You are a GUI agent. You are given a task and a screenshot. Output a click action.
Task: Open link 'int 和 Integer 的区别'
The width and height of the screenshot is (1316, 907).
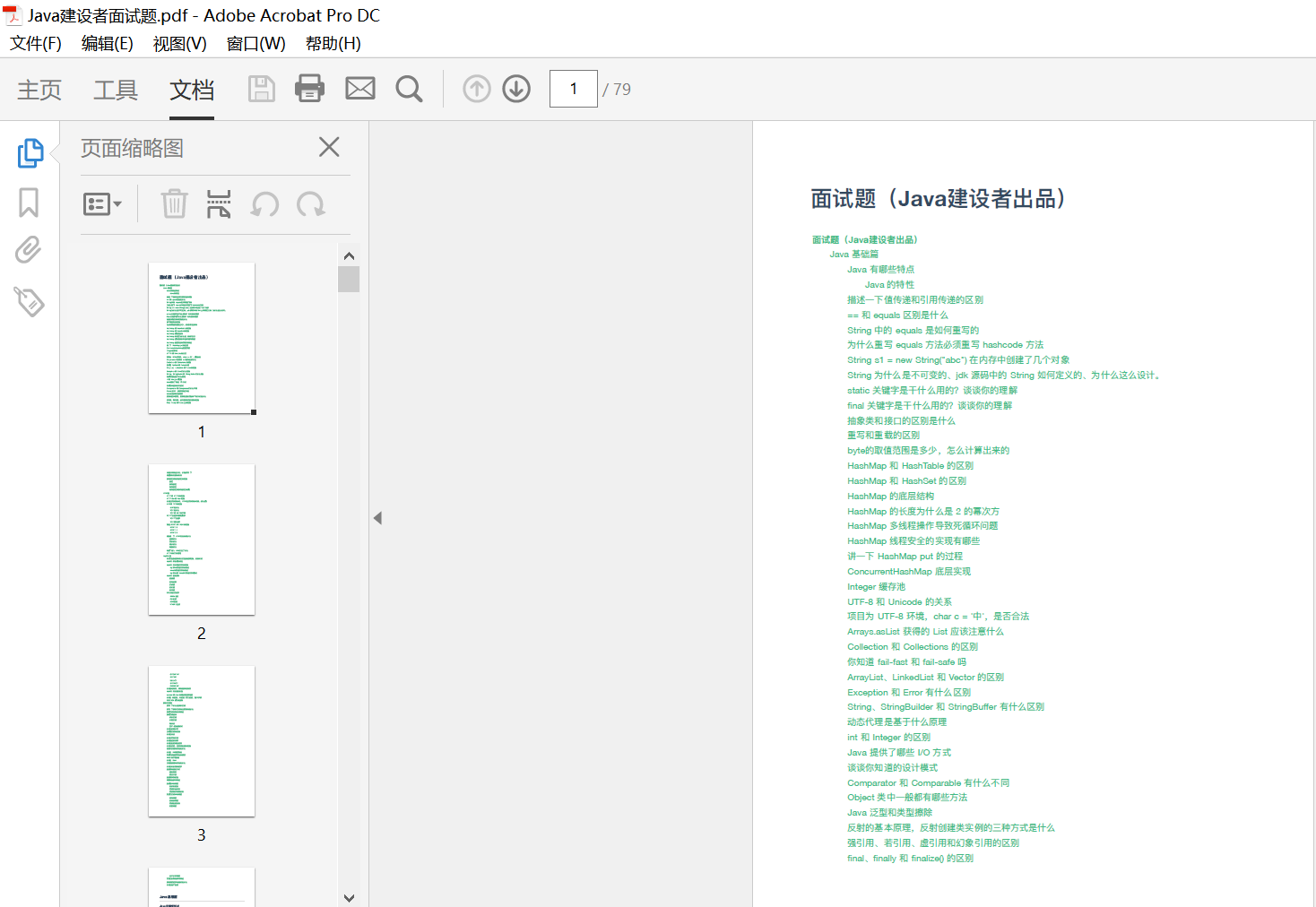point(889,738)
